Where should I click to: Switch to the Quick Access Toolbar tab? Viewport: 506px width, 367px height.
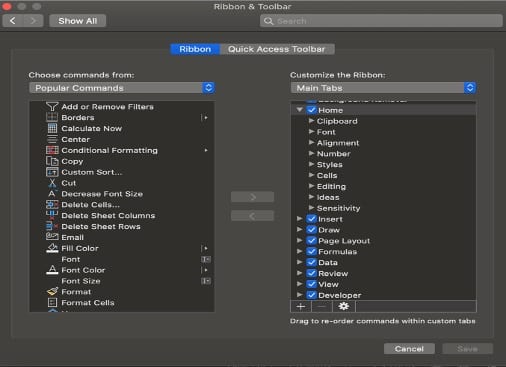[x=277, y=49]
